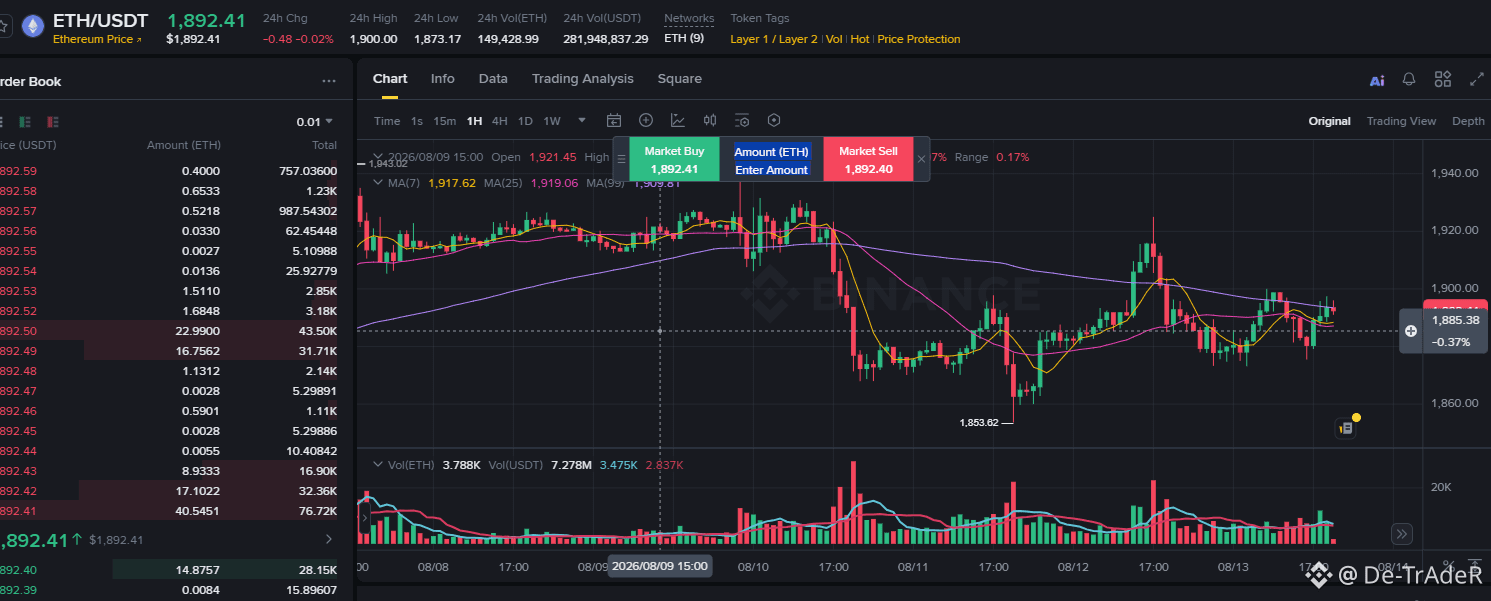This screenshot has height=601, width=1491.
Task: Toggle the favorite star beside ETH/USDT
Action: pyautogui.click(x=3, y=27)
